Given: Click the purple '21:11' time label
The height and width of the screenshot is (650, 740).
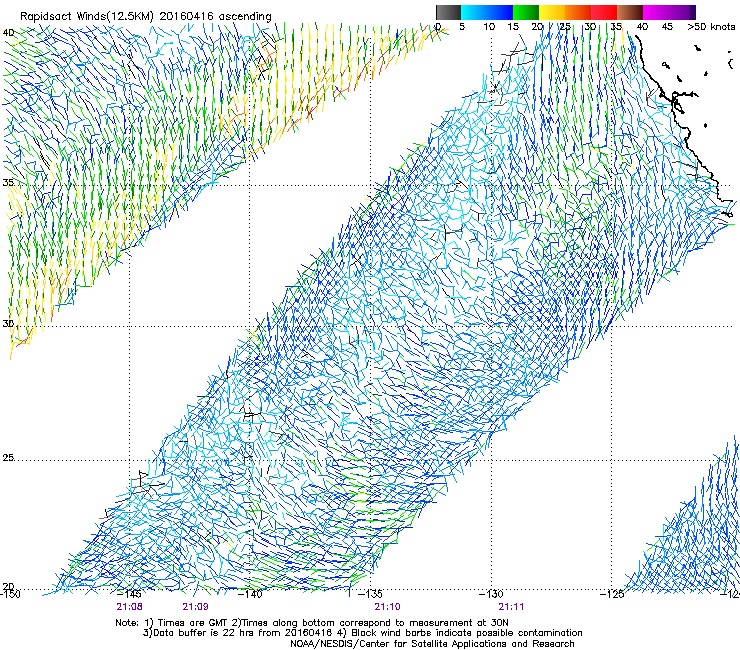Looking at the screenshot, I should point(511,607).
